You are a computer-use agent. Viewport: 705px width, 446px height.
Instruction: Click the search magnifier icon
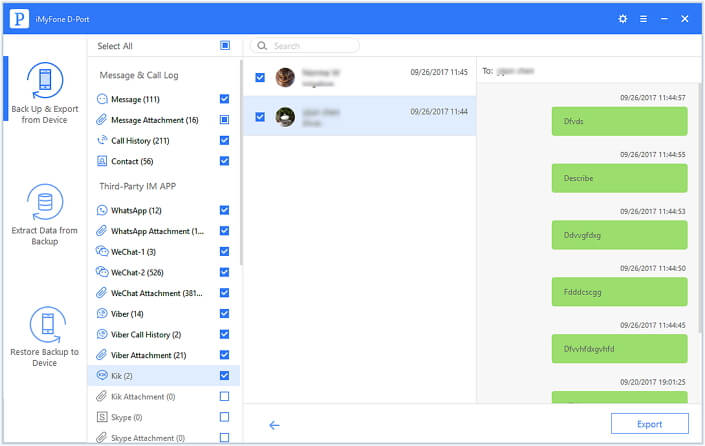[x=262, y=45]
